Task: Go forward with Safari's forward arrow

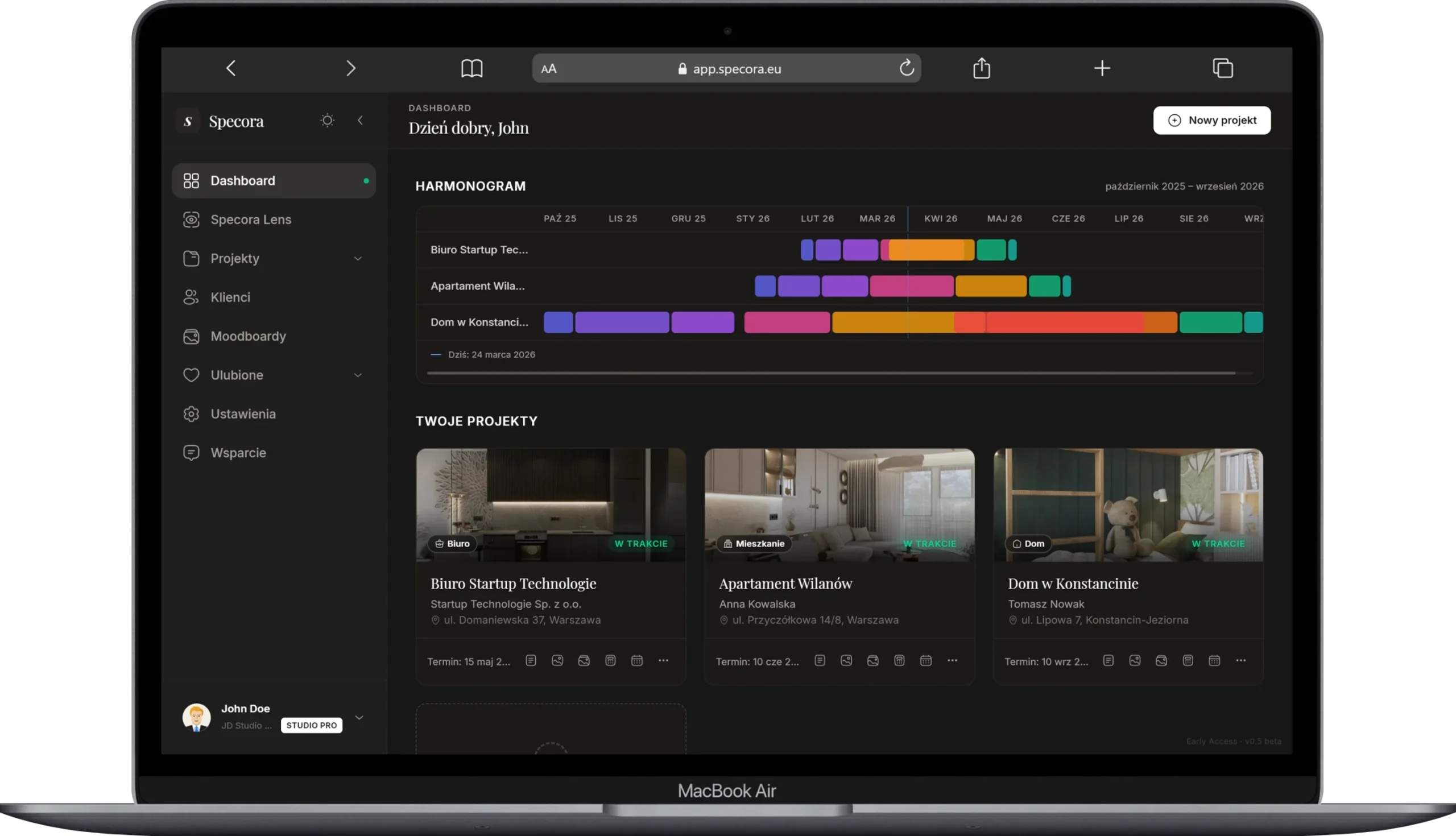Action: point(351,68)
